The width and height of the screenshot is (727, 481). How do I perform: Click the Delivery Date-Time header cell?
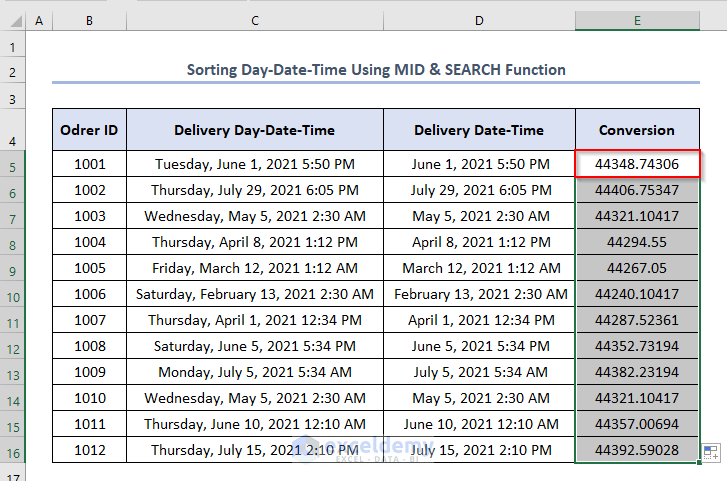pos(479,130)
